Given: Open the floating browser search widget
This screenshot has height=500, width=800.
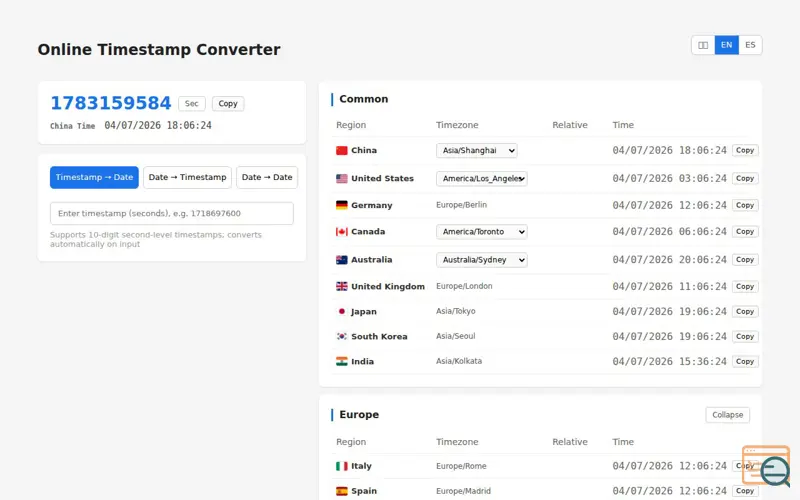Looking at the screenshot, I should 766,466.
